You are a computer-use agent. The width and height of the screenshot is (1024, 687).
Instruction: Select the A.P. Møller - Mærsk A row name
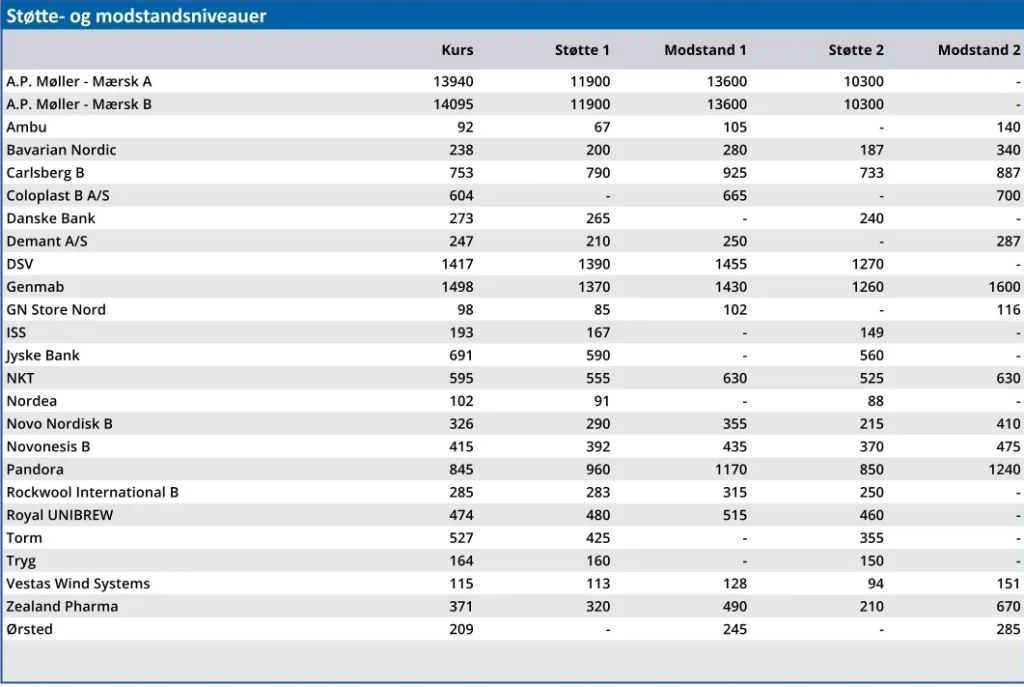coord(79,81)
